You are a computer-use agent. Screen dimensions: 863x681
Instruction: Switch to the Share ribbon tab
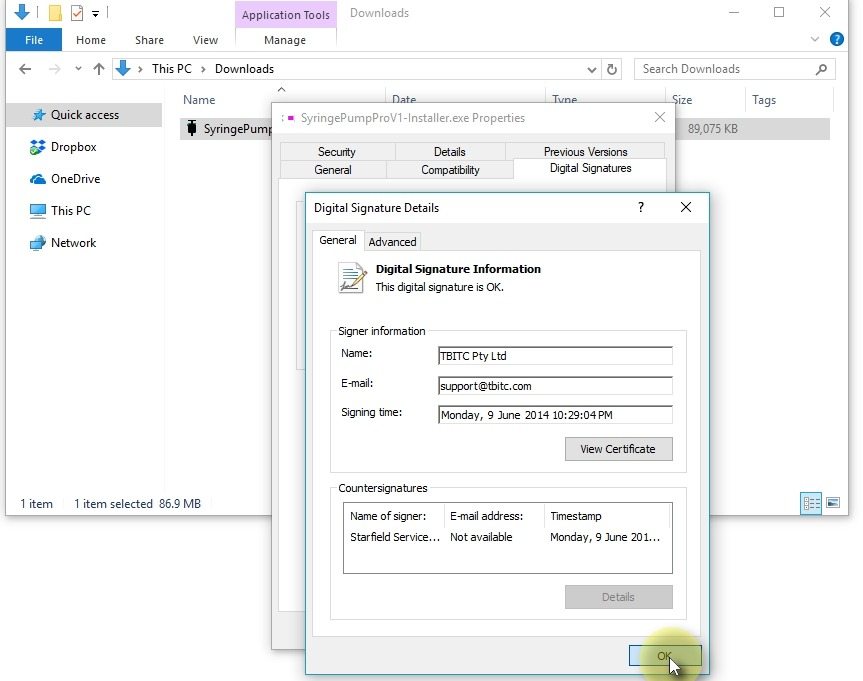pos(149,40)
